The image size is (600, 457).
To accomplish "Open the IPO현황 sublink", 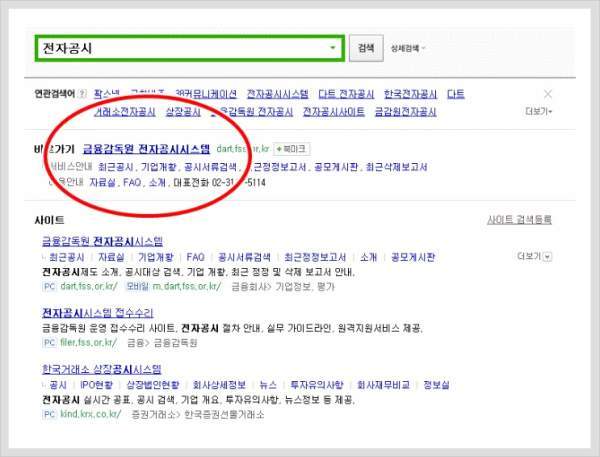I will (96, 385).
